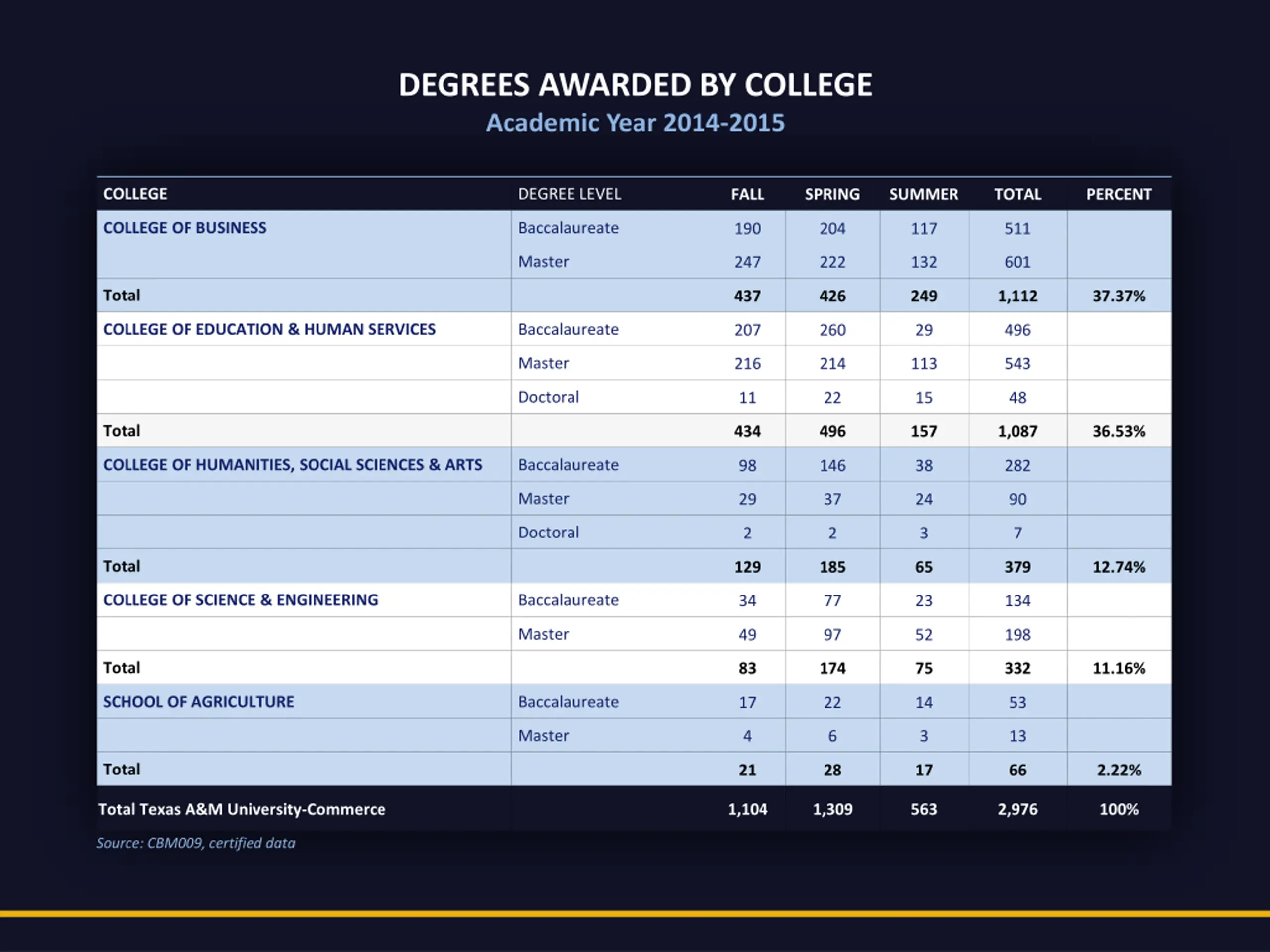Click Education Master total 543
The width and height of the screenshot is (1270, 952).
coord(1017,364)
